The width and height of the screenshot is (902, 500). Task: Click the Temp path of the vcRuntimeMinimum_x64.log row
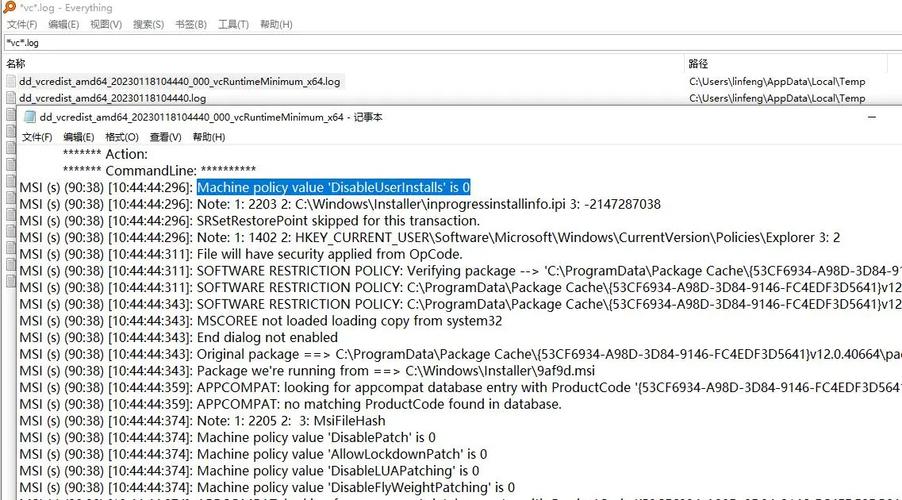[777, 82]
